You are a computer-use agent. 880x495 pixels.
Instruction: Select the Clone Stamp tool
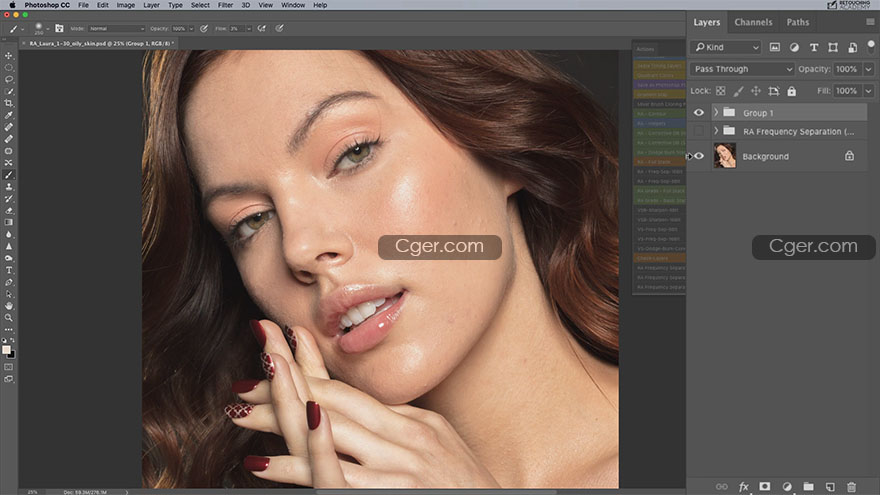point(8,187)
